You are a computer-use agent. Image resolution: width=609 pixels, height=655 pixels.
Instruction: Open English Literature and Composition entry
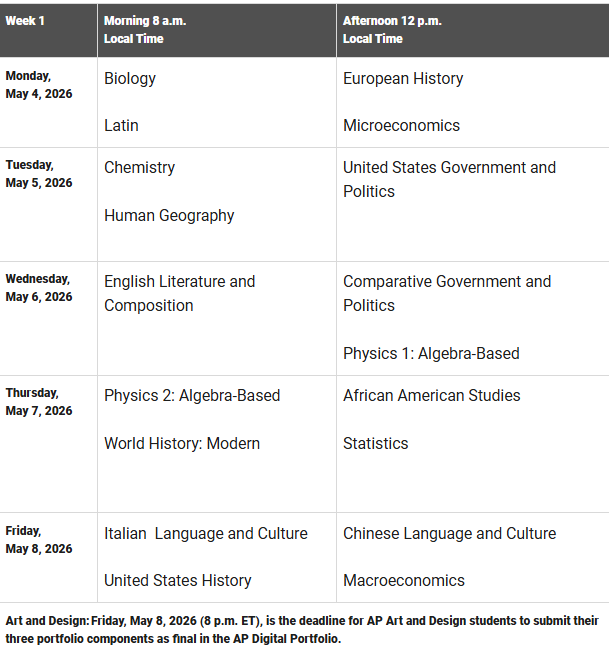point(179,293)
